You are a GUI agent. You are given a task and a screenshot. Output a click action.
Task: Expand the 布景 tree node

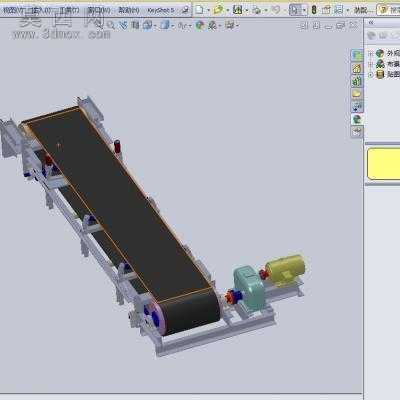pyautogui.click(x=370, y=64)
